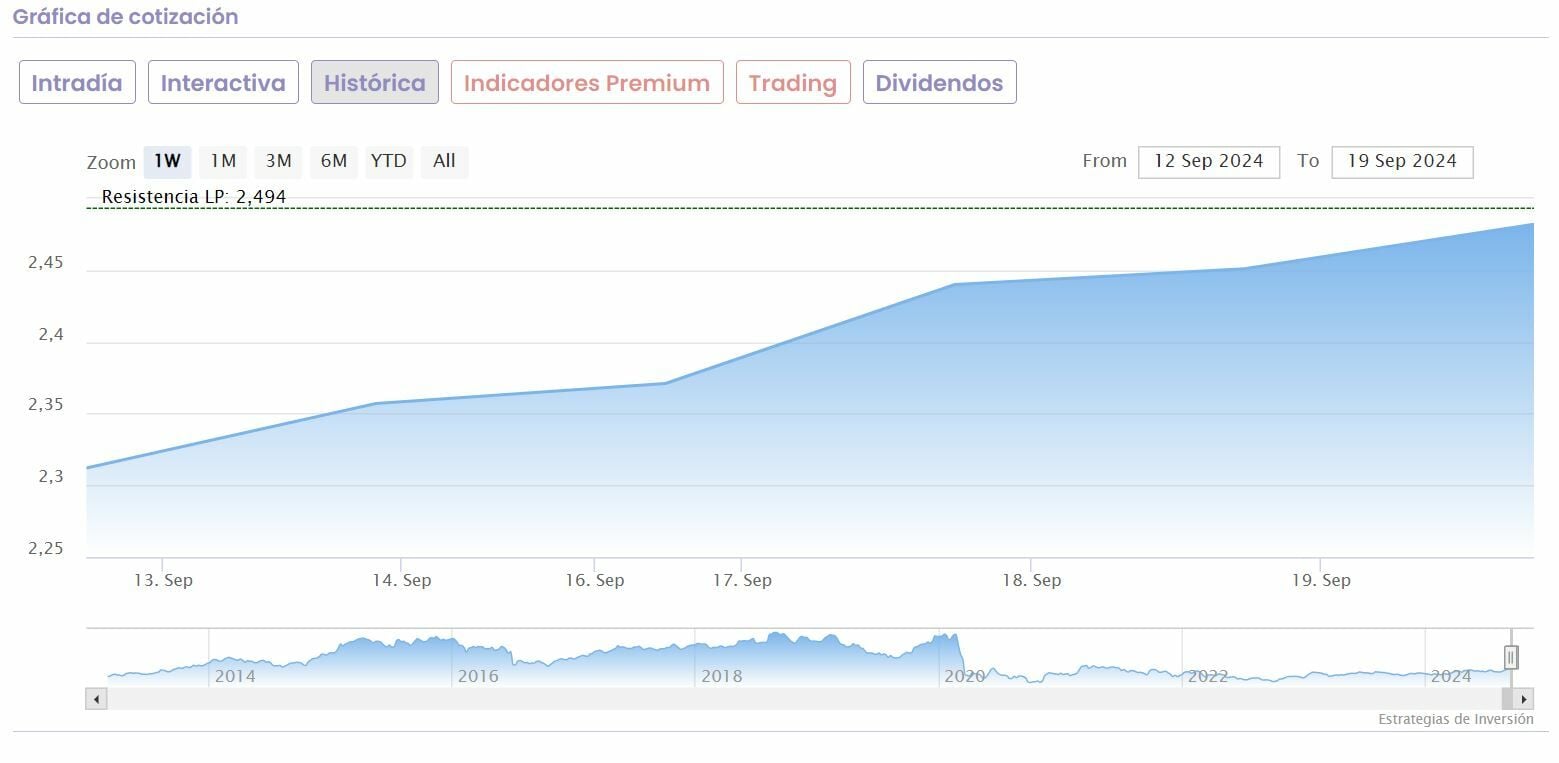The image size is (1559, 763).
Task: Zoom chart to All data
Action: [x=444, y=161]
